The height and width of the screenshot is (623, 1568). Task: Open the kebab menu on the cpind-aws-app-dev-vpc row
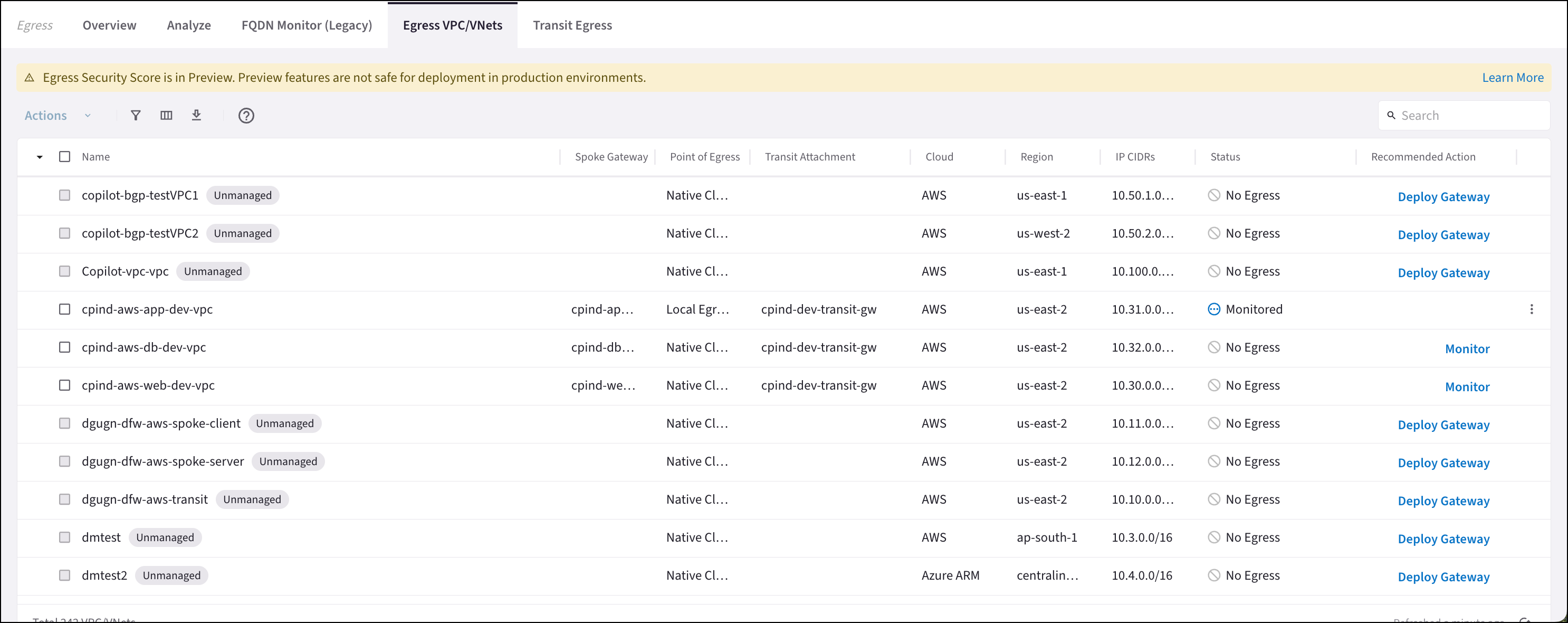pyautogui.click(x=1533, y=309)
